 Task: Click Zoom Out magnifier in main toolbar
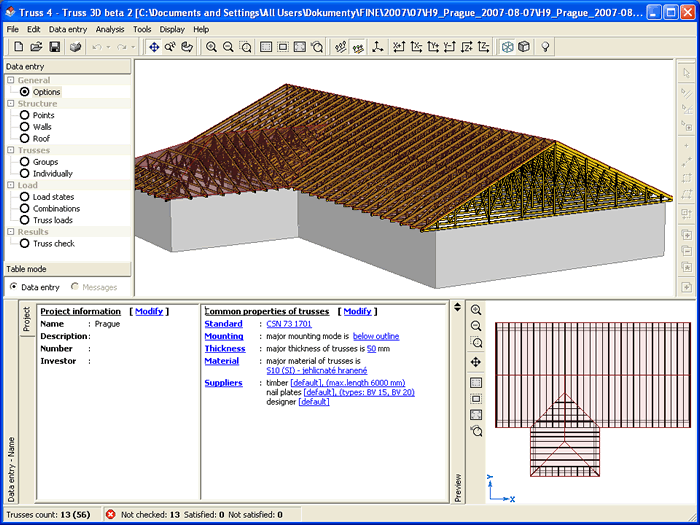(229, 47)
